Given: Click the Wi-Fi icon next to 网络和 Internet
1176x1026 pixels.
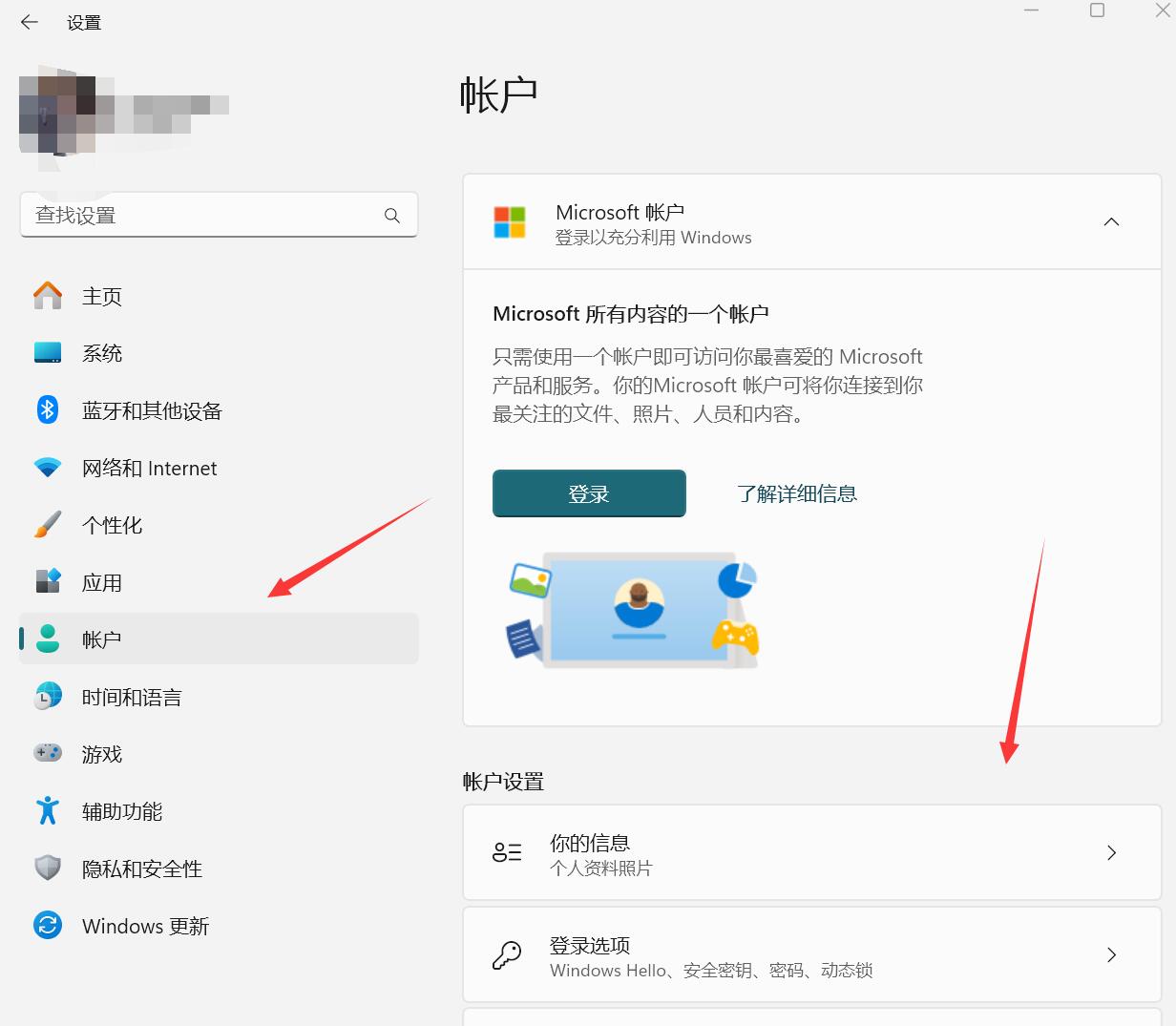Looking at the screenshot, I should tap(48, 468).
